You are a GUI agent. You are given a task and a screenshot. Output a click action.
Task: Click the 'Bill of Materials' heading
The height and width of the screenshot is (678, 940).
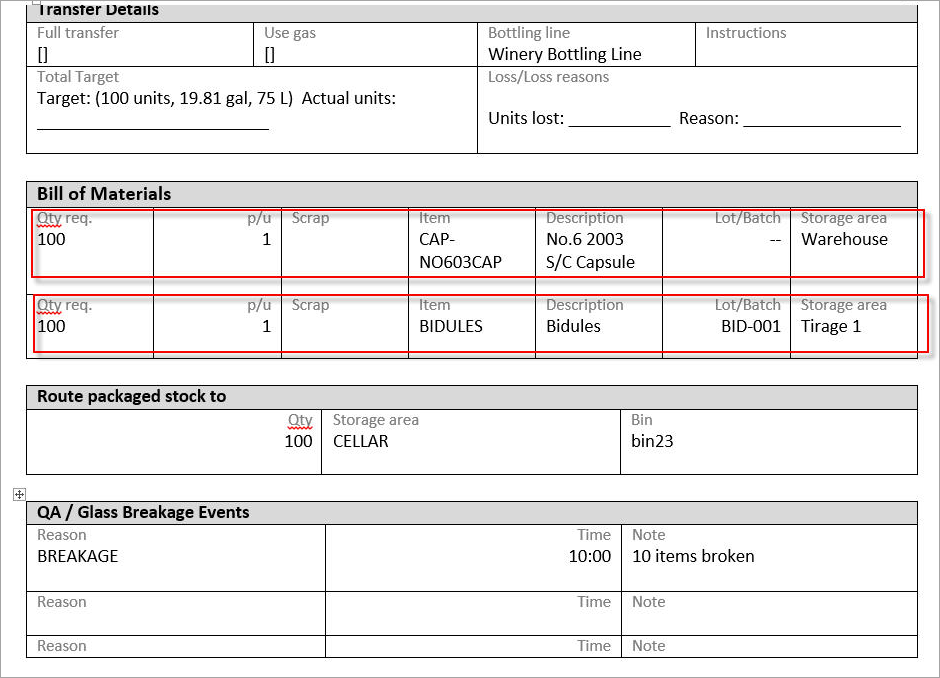point(104,194)
